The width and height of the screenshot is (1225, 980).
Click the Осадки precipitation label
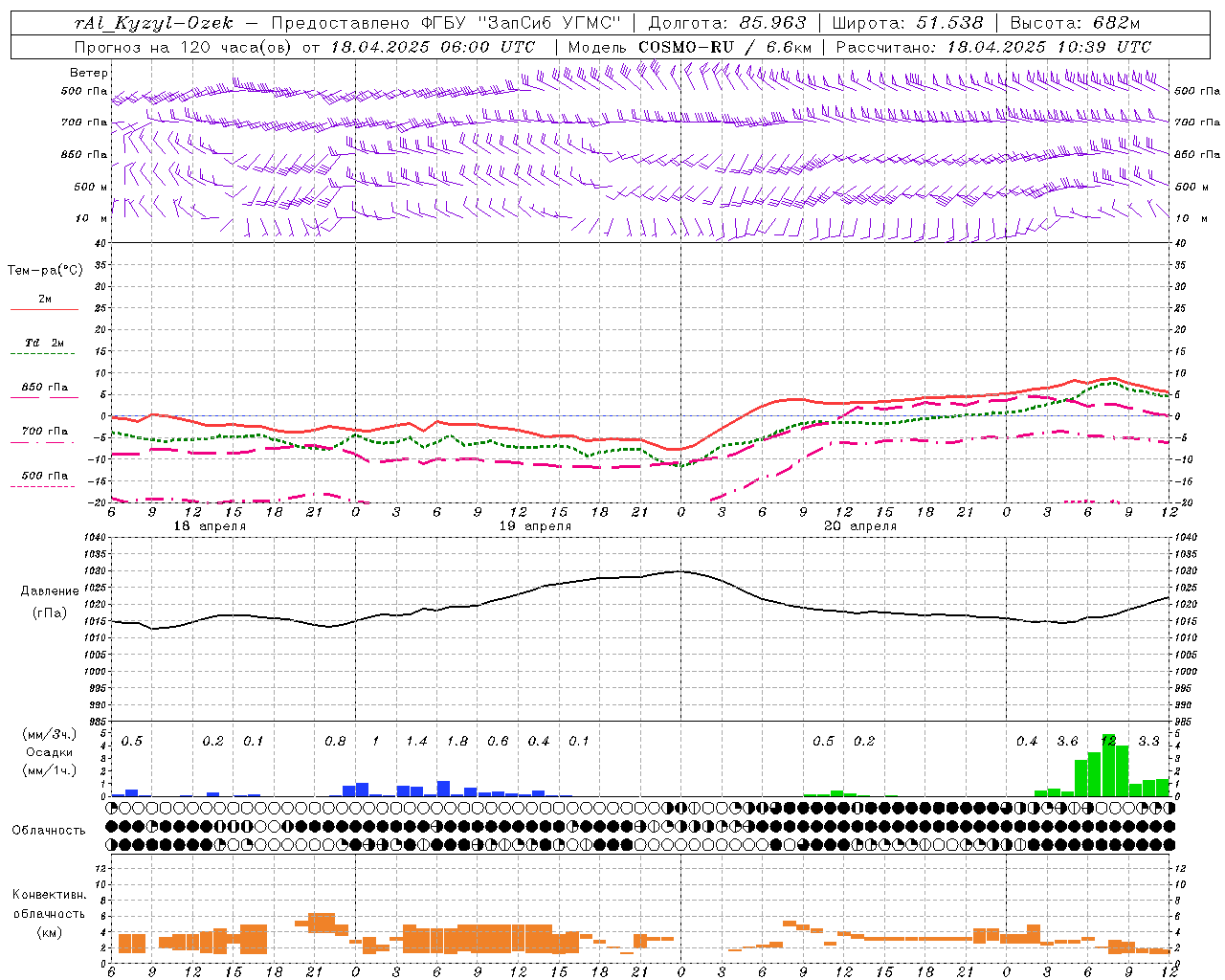point(50,752)
